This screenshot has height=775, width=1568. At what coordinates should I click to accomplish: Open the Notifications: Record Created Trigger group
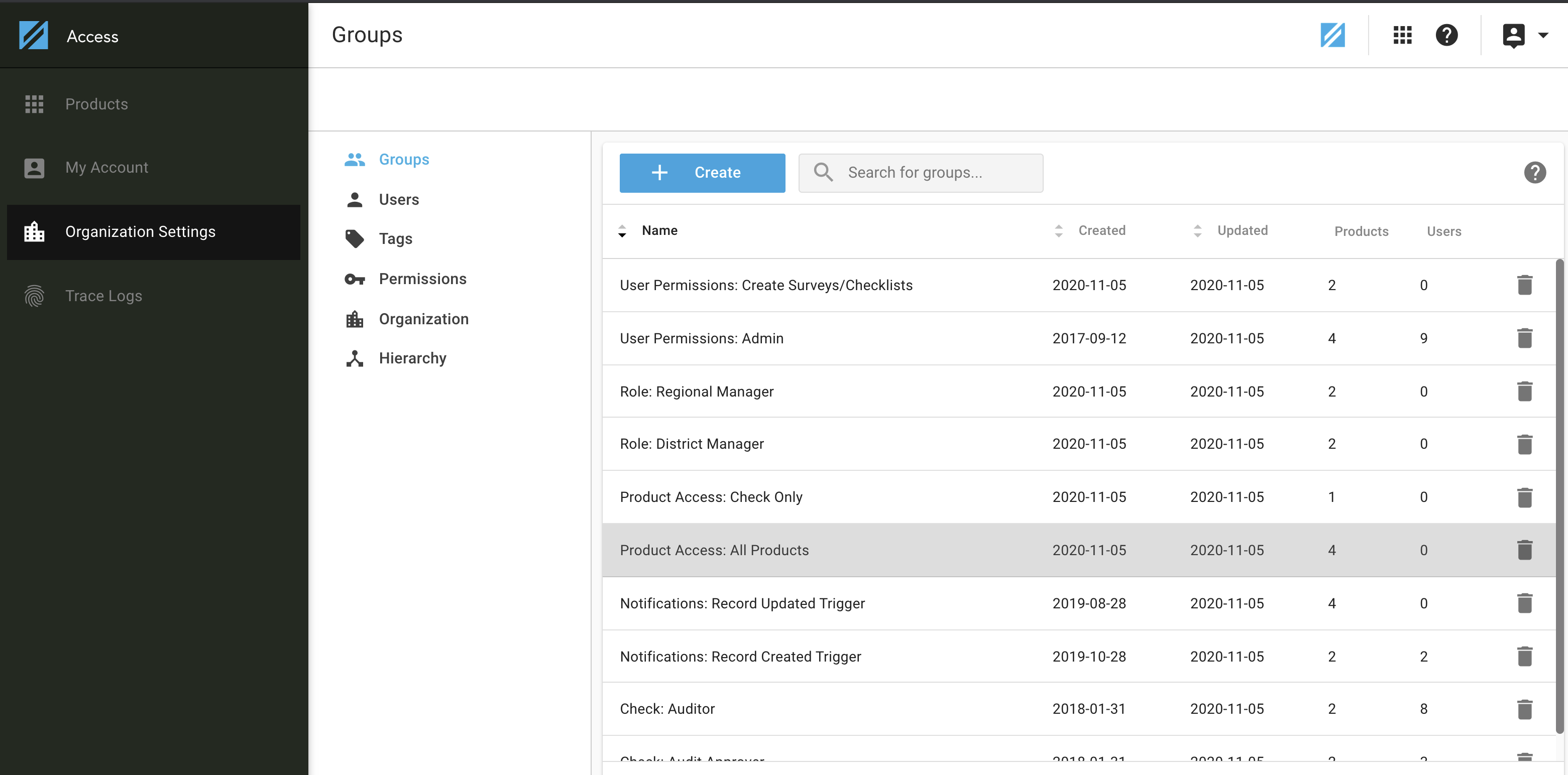tap(1079, 657)
